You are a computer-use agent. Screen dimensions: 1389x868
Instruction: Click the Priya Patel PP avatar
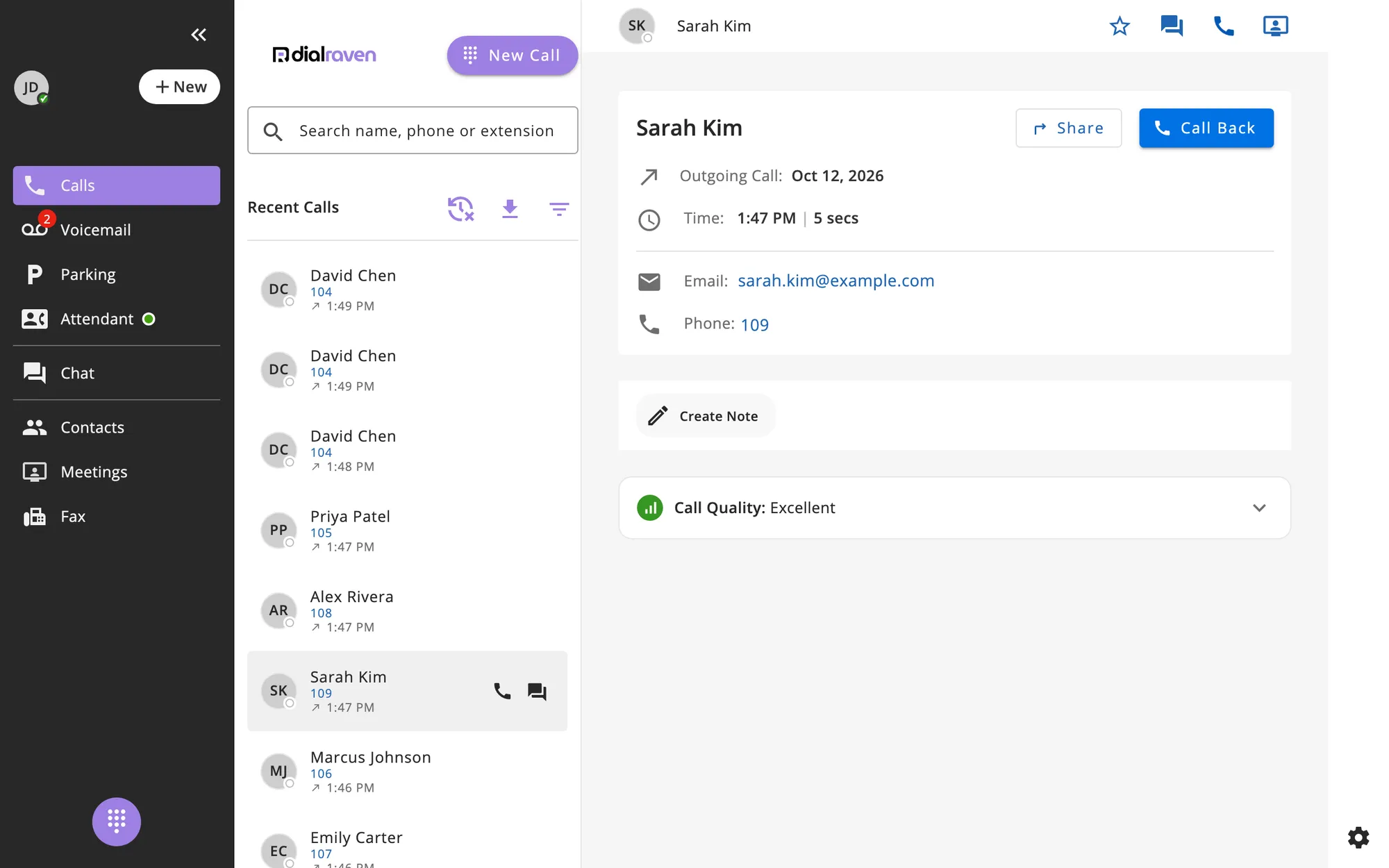click(278, 531)
